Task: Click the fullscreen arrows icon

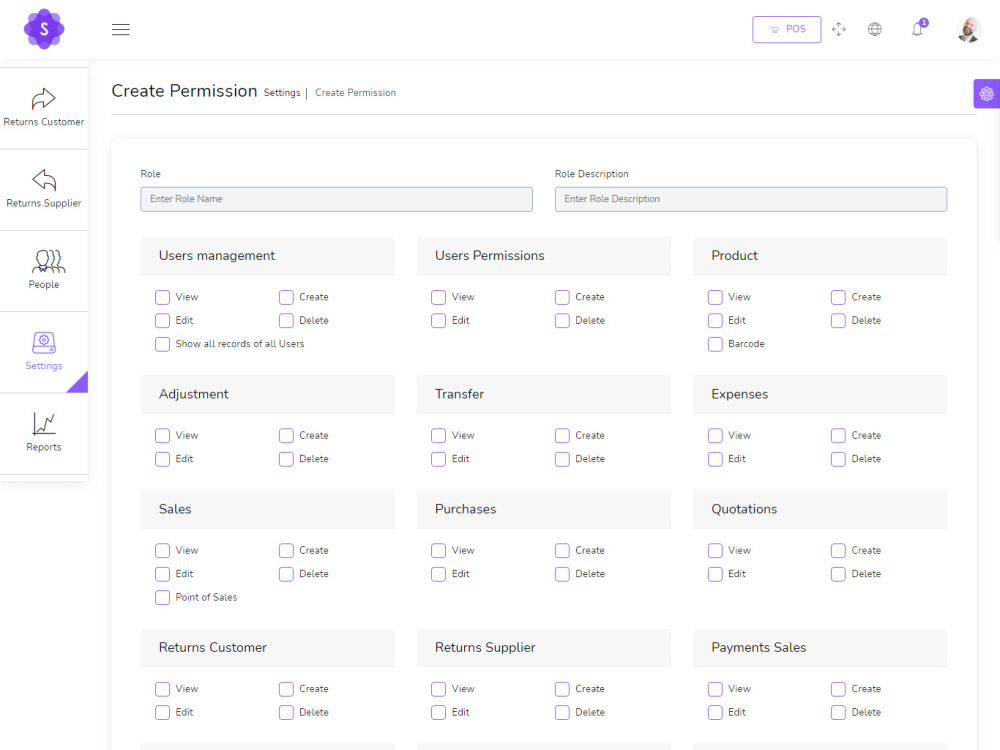Action: point(839,29)
